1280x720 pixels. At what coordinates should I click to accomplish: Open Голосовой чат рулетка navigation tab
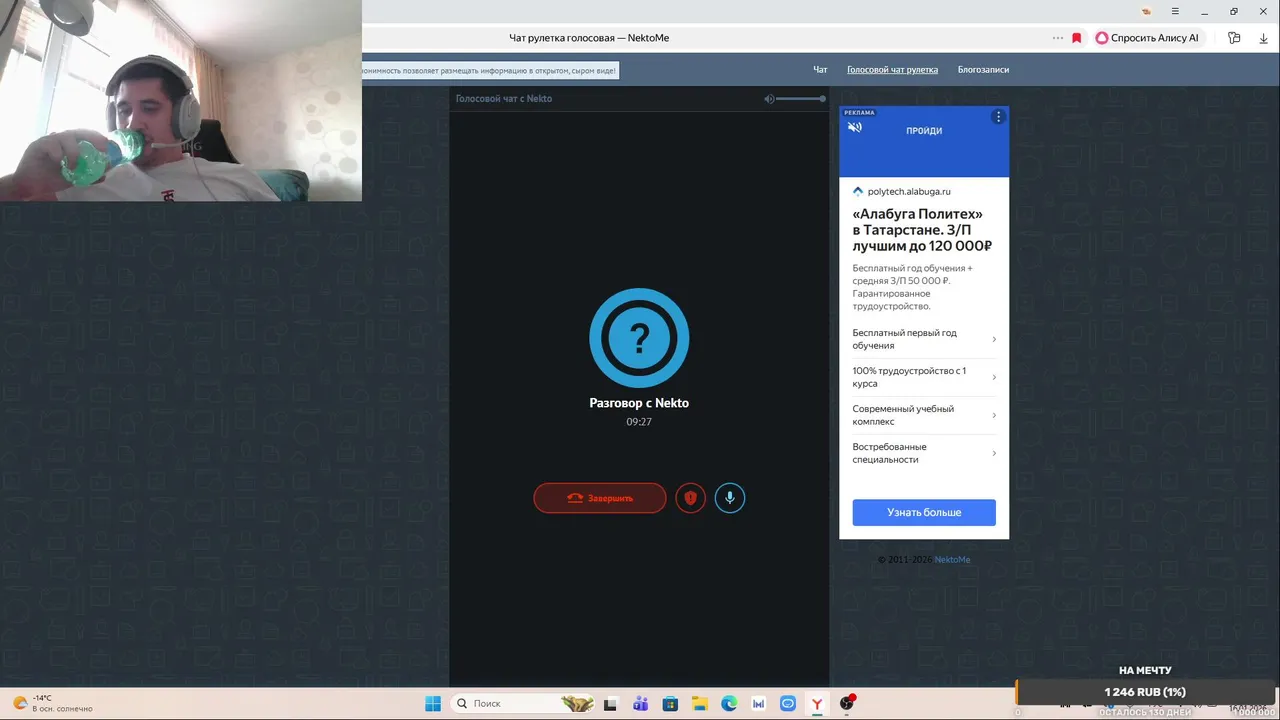892,70
